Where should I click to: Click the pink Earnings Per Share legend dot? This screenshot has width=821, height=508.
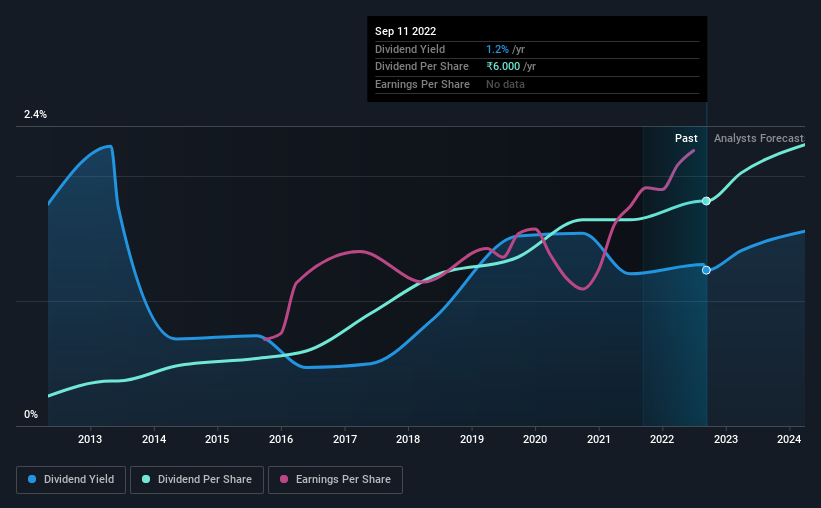click(x=284, y=479)
